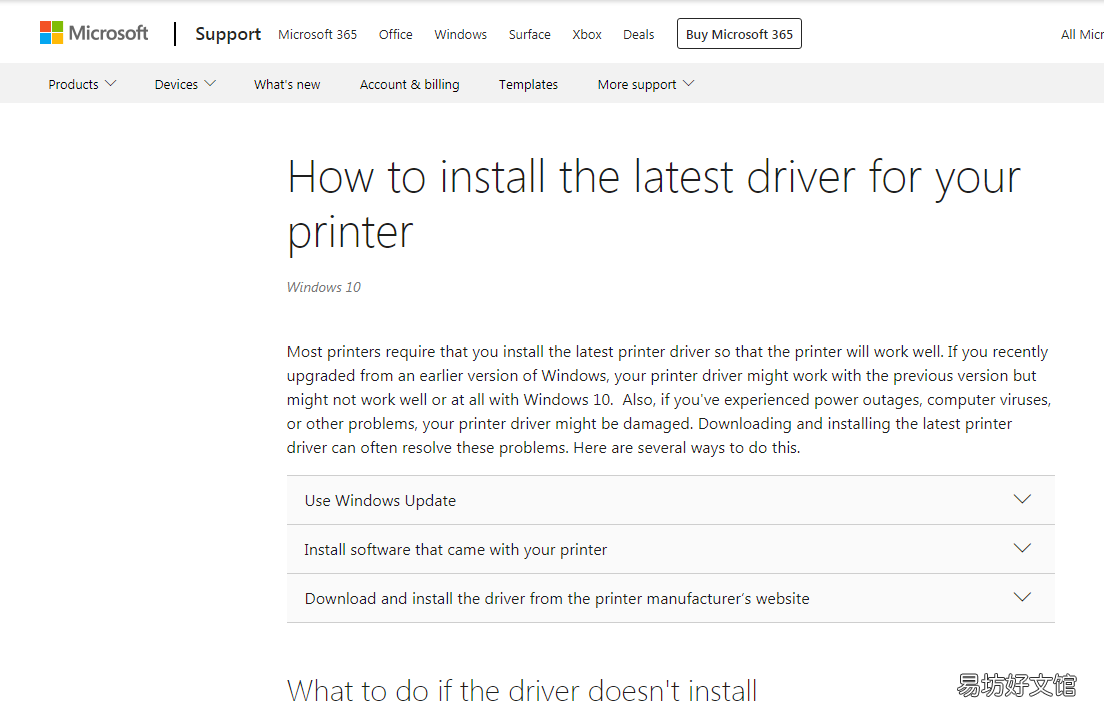This screenshot has height=717, width=1104.
Task: Open the Deals link
Action: tap(639, 35)
